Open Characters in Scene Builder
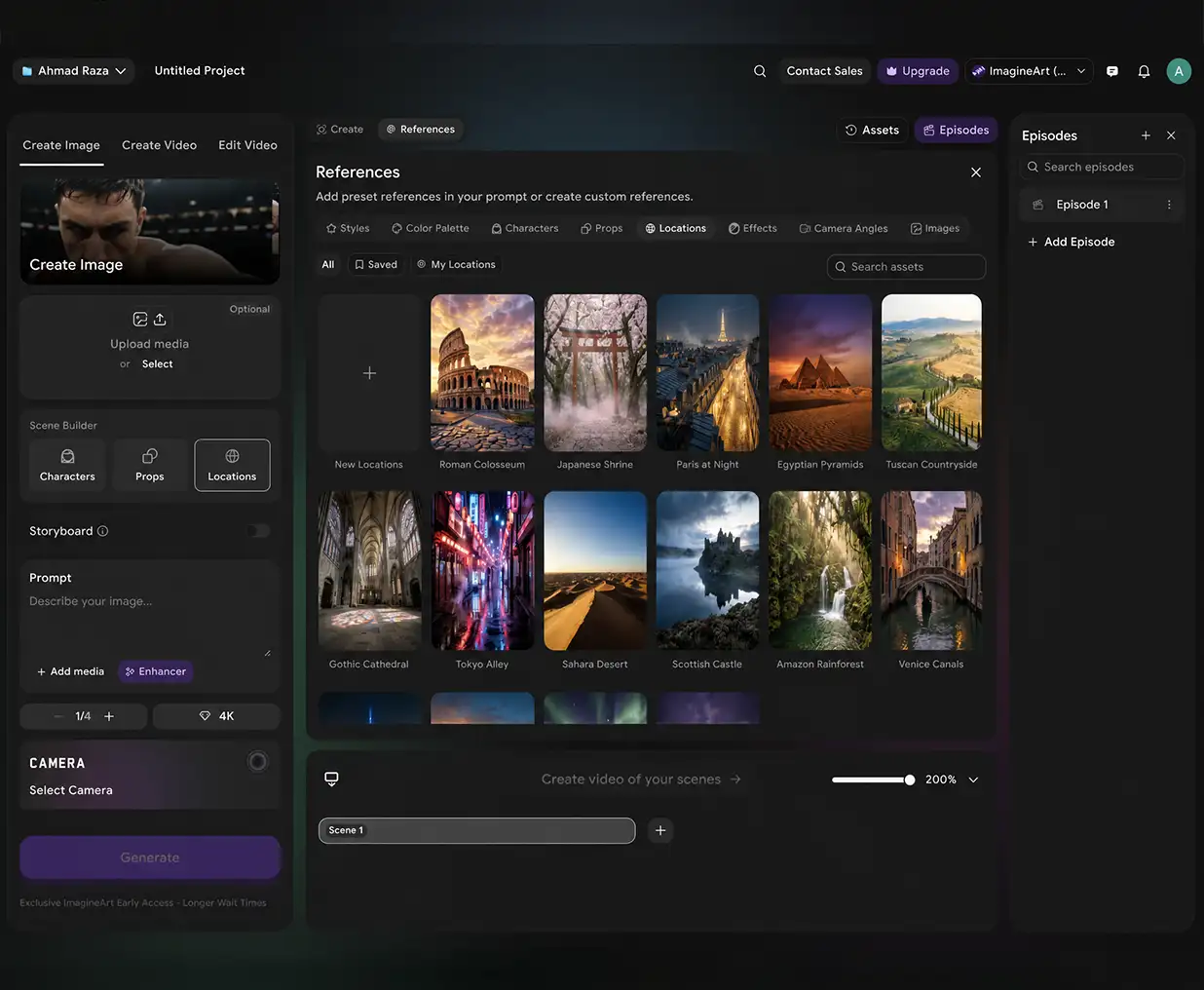The image size is (1204, 990). click(67, 466)
